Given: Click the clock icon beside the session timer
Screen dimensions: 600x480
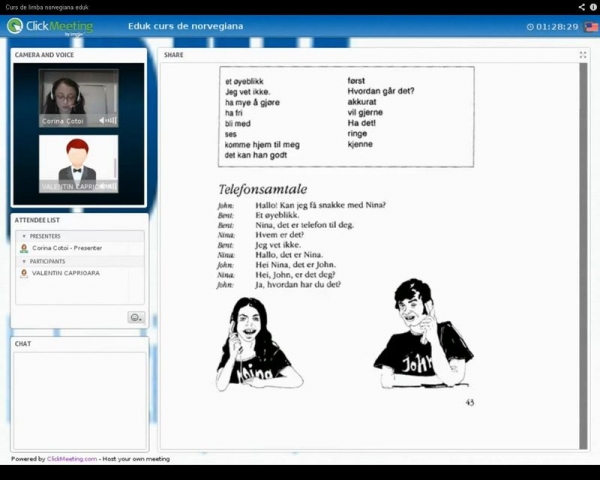Looking at the screenshot, I should [530, 27].
